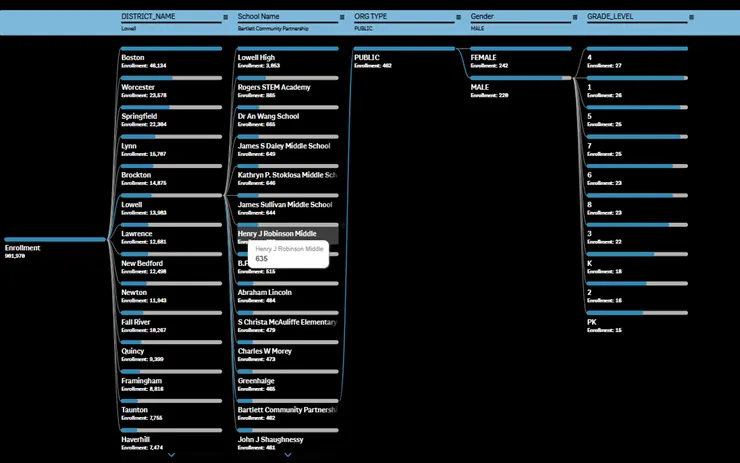Click the GRADE_LEVEL column menu icon
Image resolution: width=740 pixels, height=463 pixels.
pos(692,17)
